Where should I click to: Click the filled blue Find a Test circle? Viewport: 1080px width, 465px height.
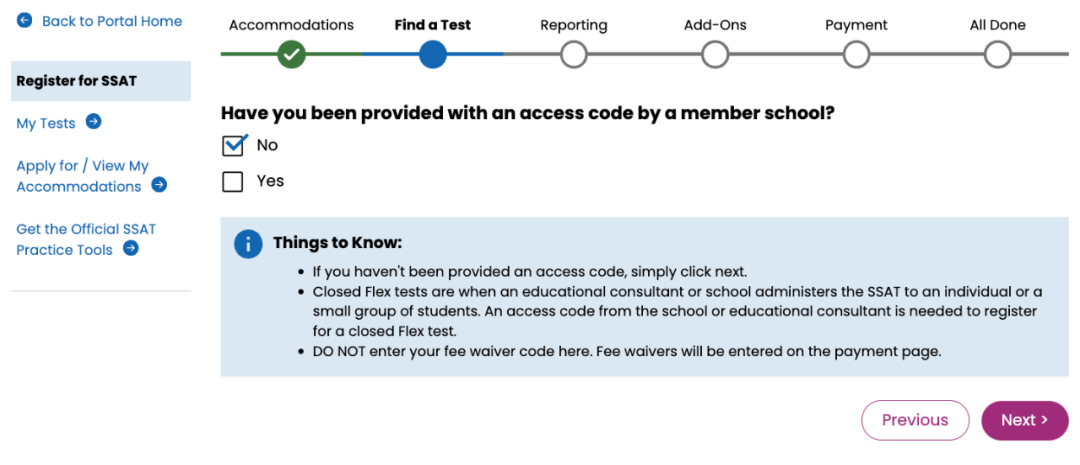(433, 54)
